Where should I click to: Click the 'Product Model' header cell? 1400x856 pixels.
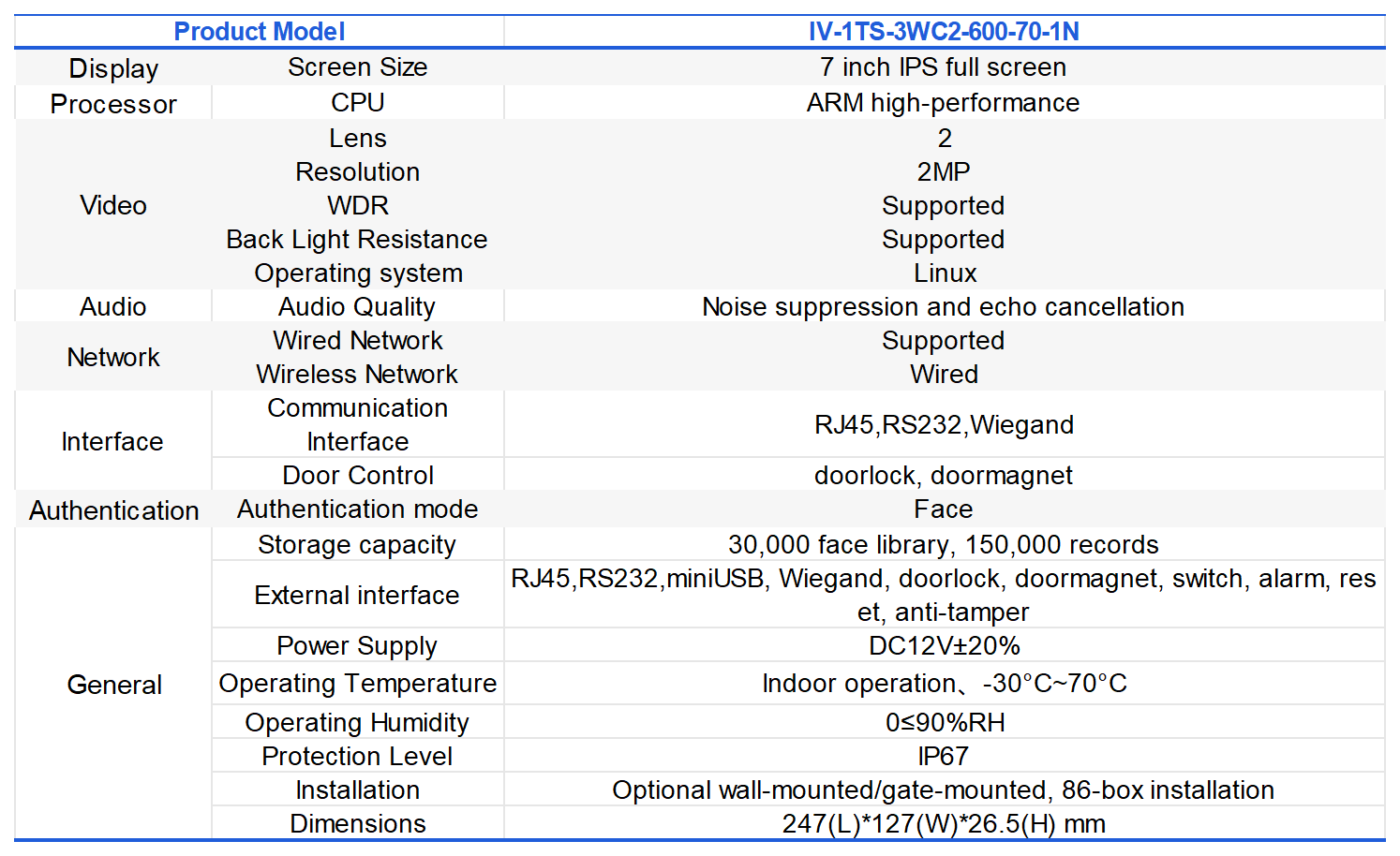click(x=260, y=32)
